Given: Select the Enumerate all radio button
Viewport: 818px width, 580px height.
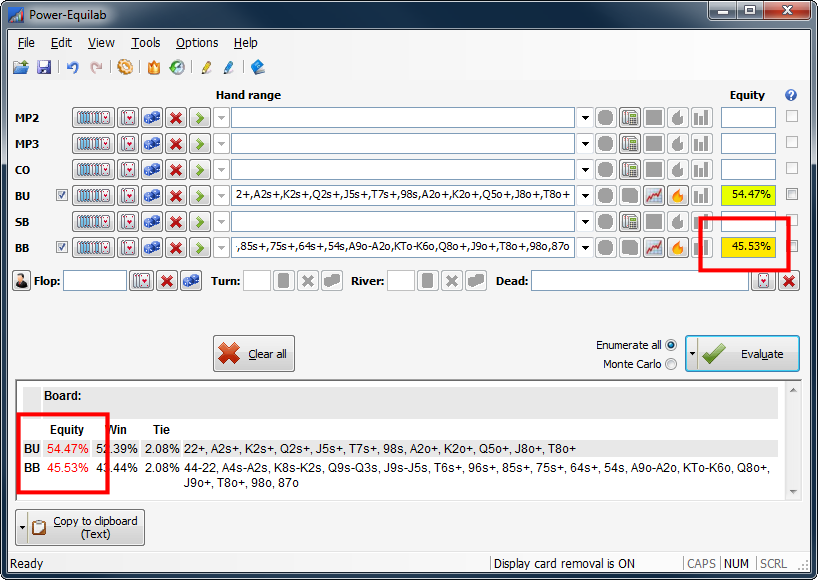Looking at the screenshot, I should point(671,345).
